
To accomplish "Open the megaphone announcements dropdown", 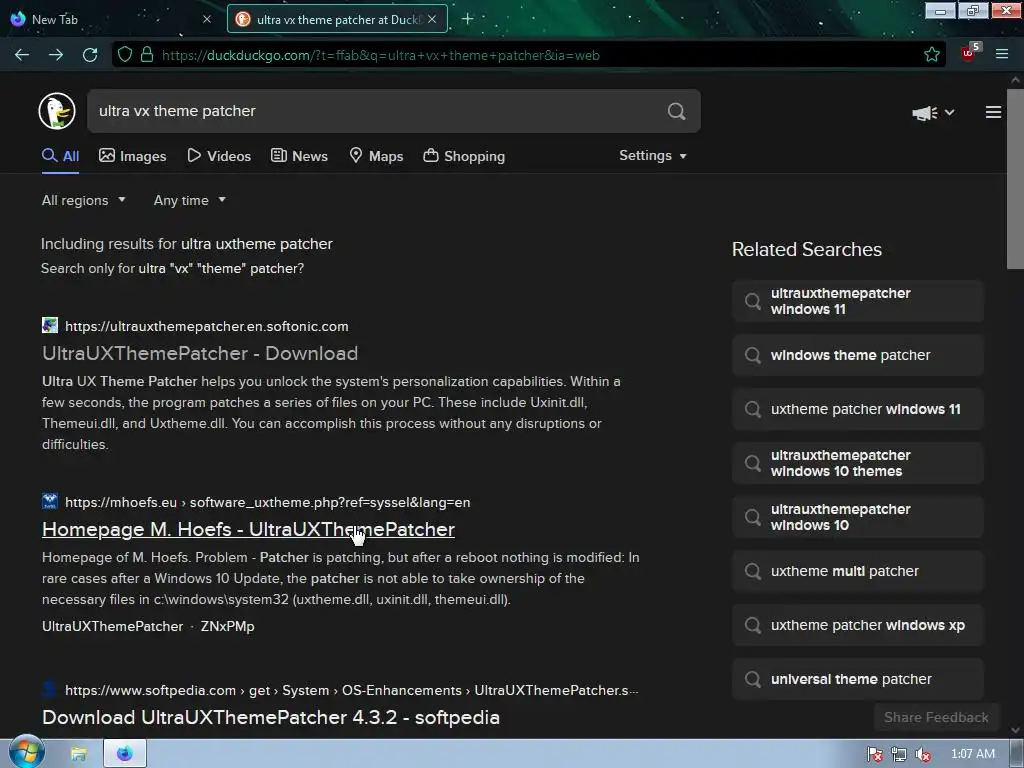I will coord(933,113).
